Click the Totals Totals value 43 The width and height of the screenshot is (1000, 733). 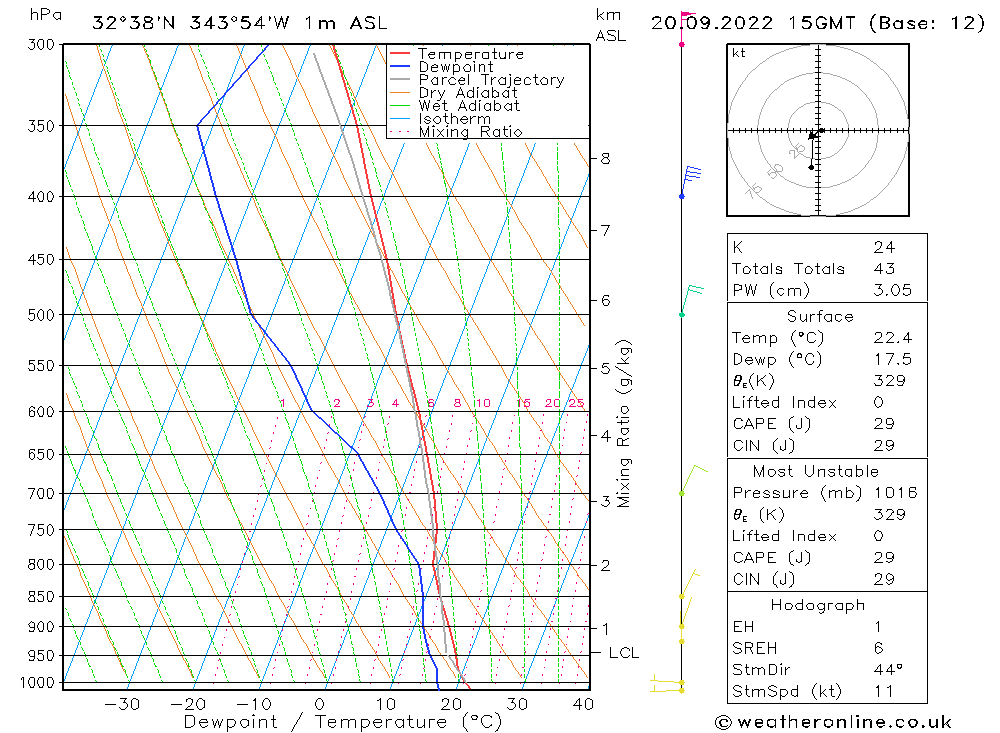tap(885, 269)
